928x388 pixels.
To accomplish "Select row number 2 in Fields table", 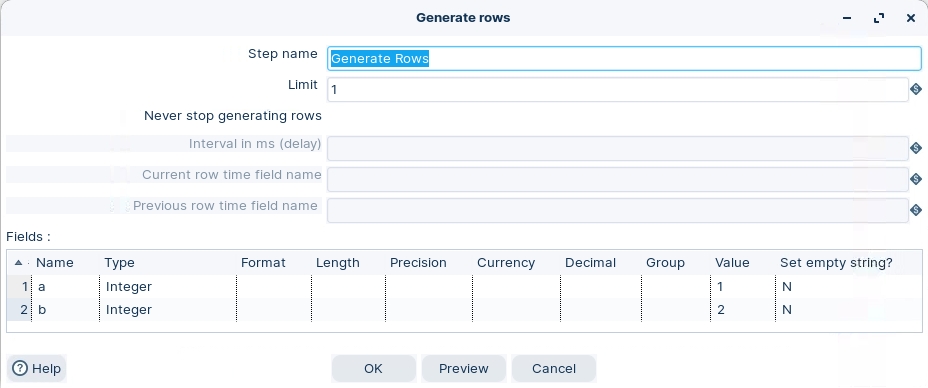I will click(x=20, y=310).
